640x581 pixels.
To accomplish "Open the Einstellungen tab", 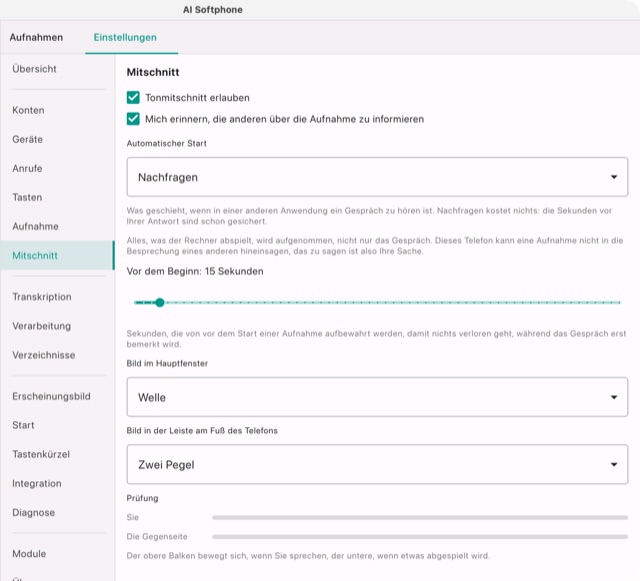I will (125, 38).
